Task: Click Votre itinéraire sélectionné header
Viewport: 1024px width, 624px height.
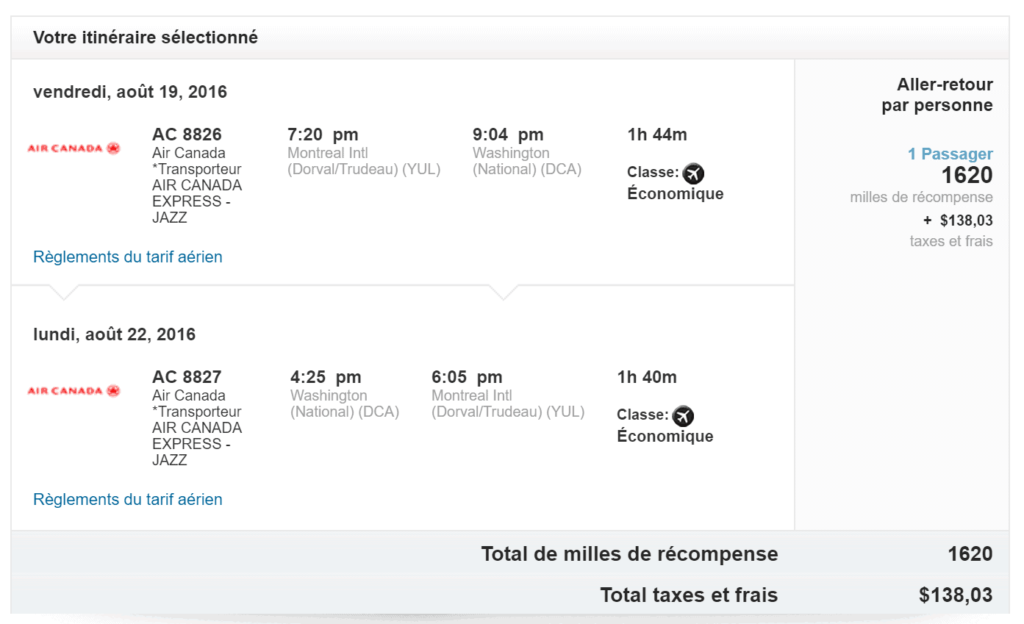Action: tap(145, 37)
